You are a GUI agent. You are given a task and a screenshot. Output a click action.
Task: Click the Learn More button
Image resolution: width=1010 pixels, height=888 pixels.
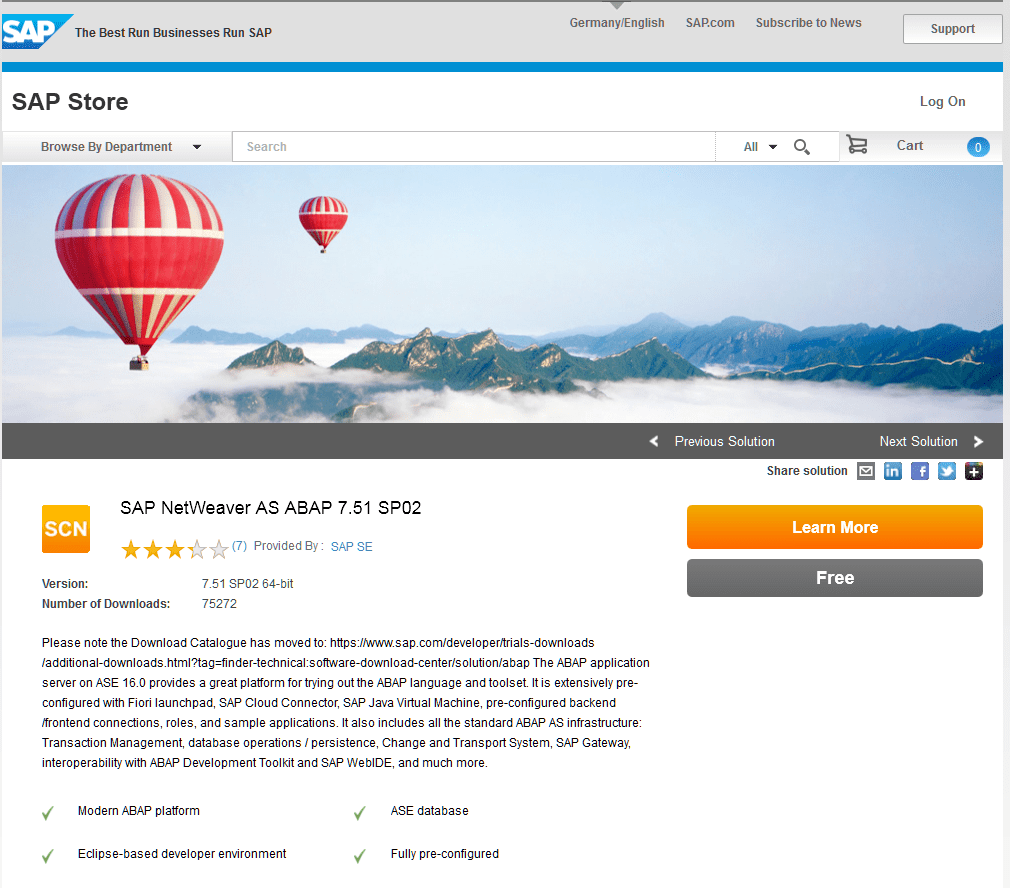[x=834, y=527]
